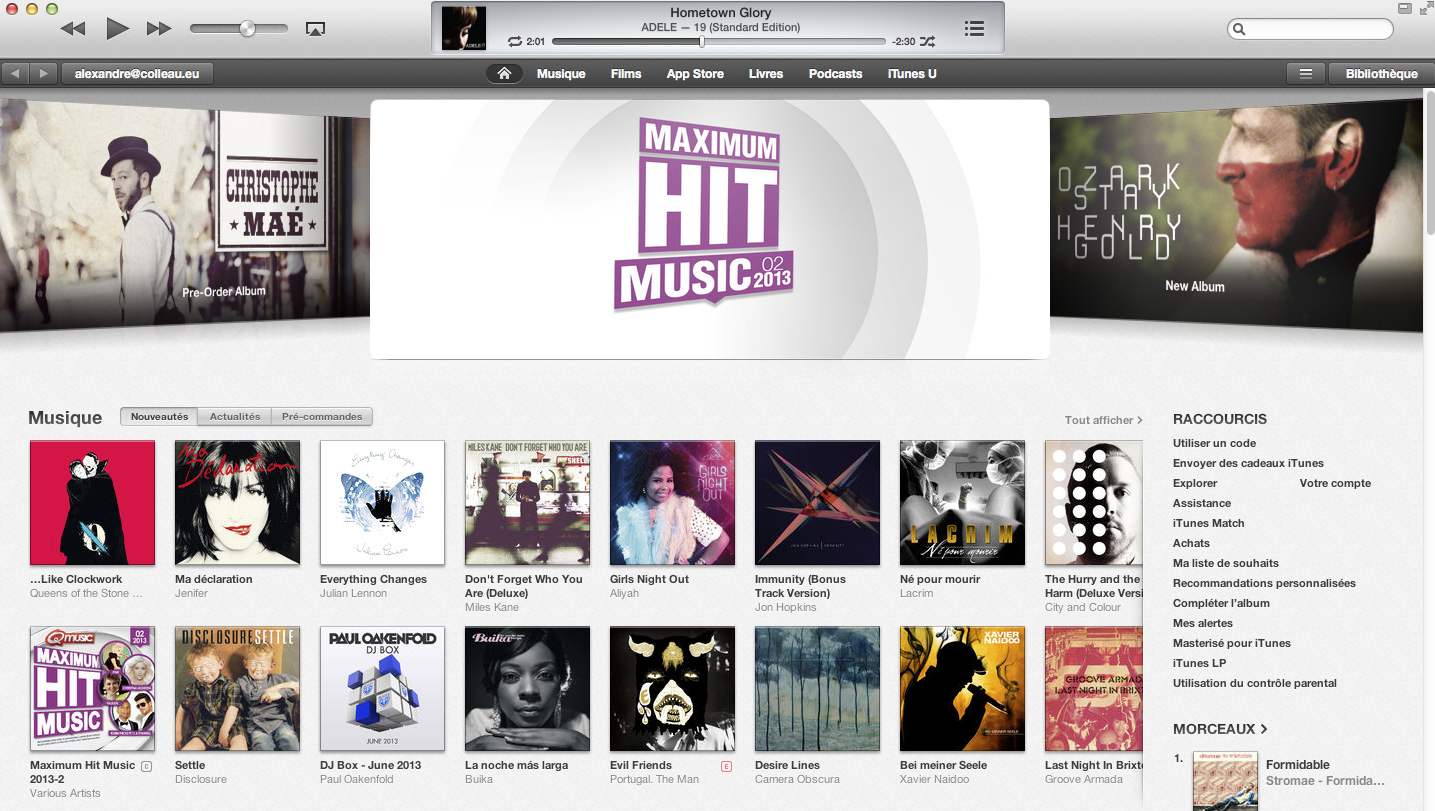The image size is (1435, 811).
Task: Skip to next track with fast-forward
Action: [x=159, y=29]
